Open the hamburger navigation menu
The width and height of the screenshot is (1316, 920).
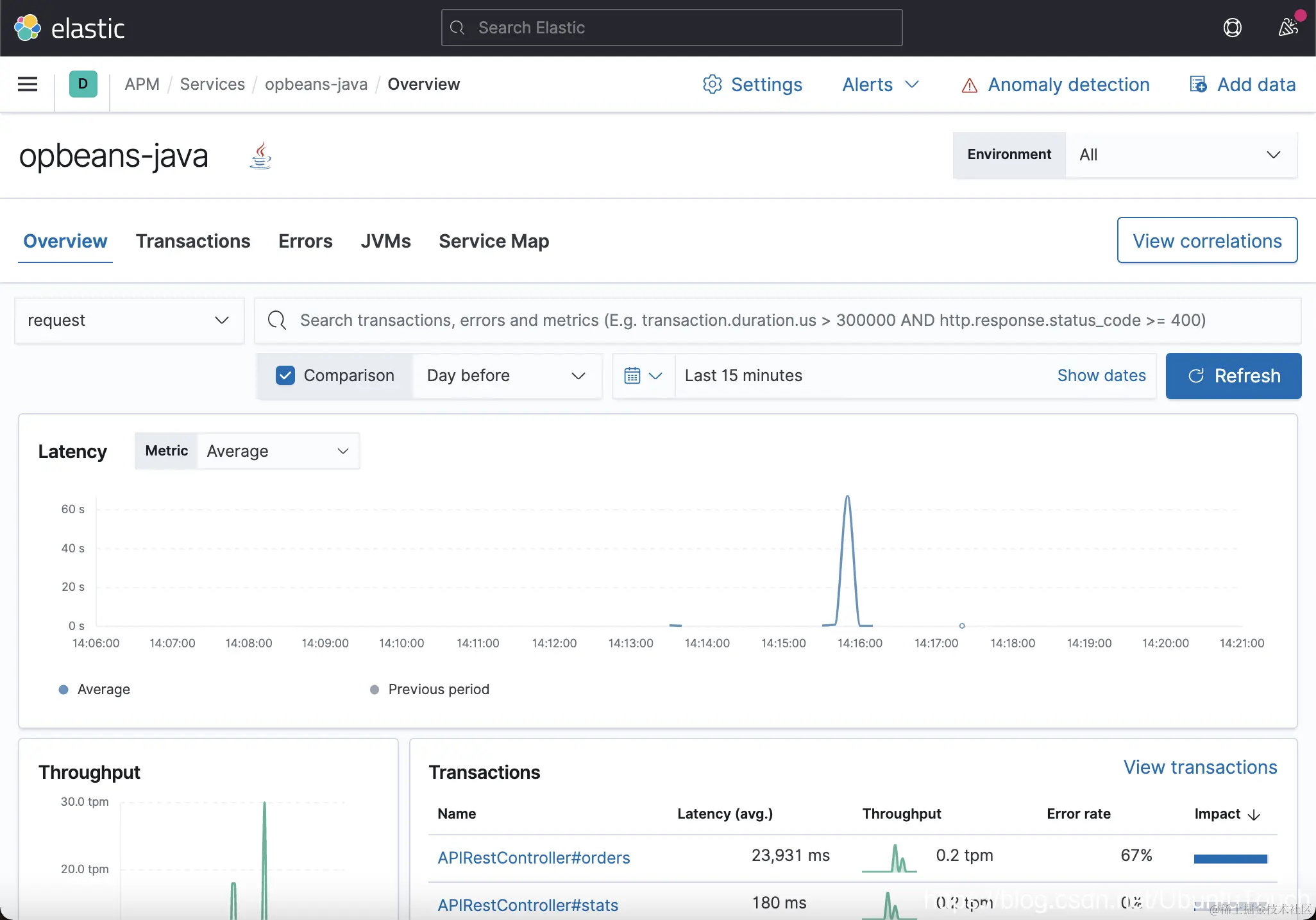27,84
